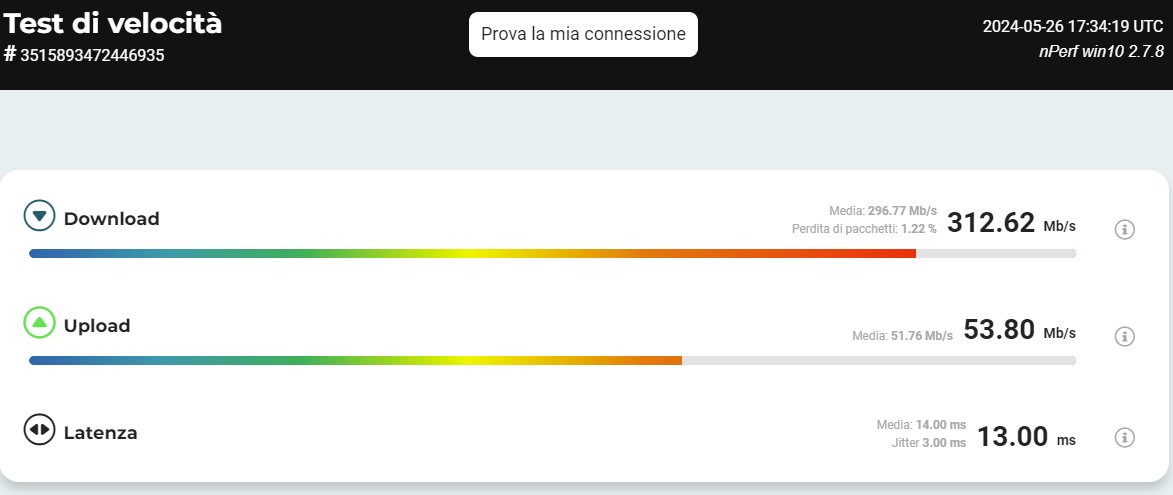Click the Test di velocità heading
Viewport: 1173px width, 495px height.
[113, 23]
